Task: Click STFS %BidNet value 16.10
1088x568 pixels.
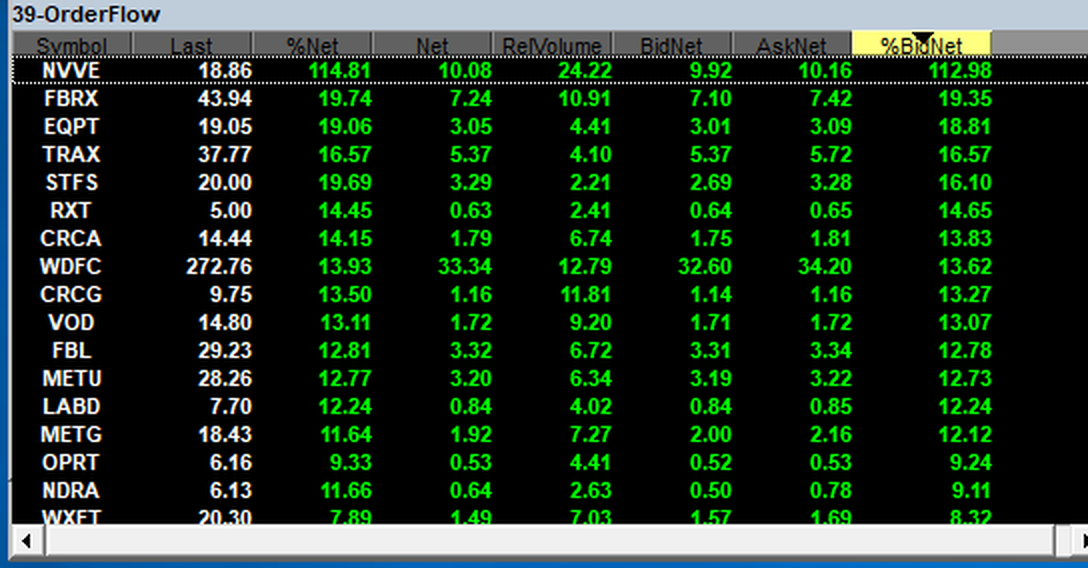Action: pyautogui.click(x=965, y=182)
